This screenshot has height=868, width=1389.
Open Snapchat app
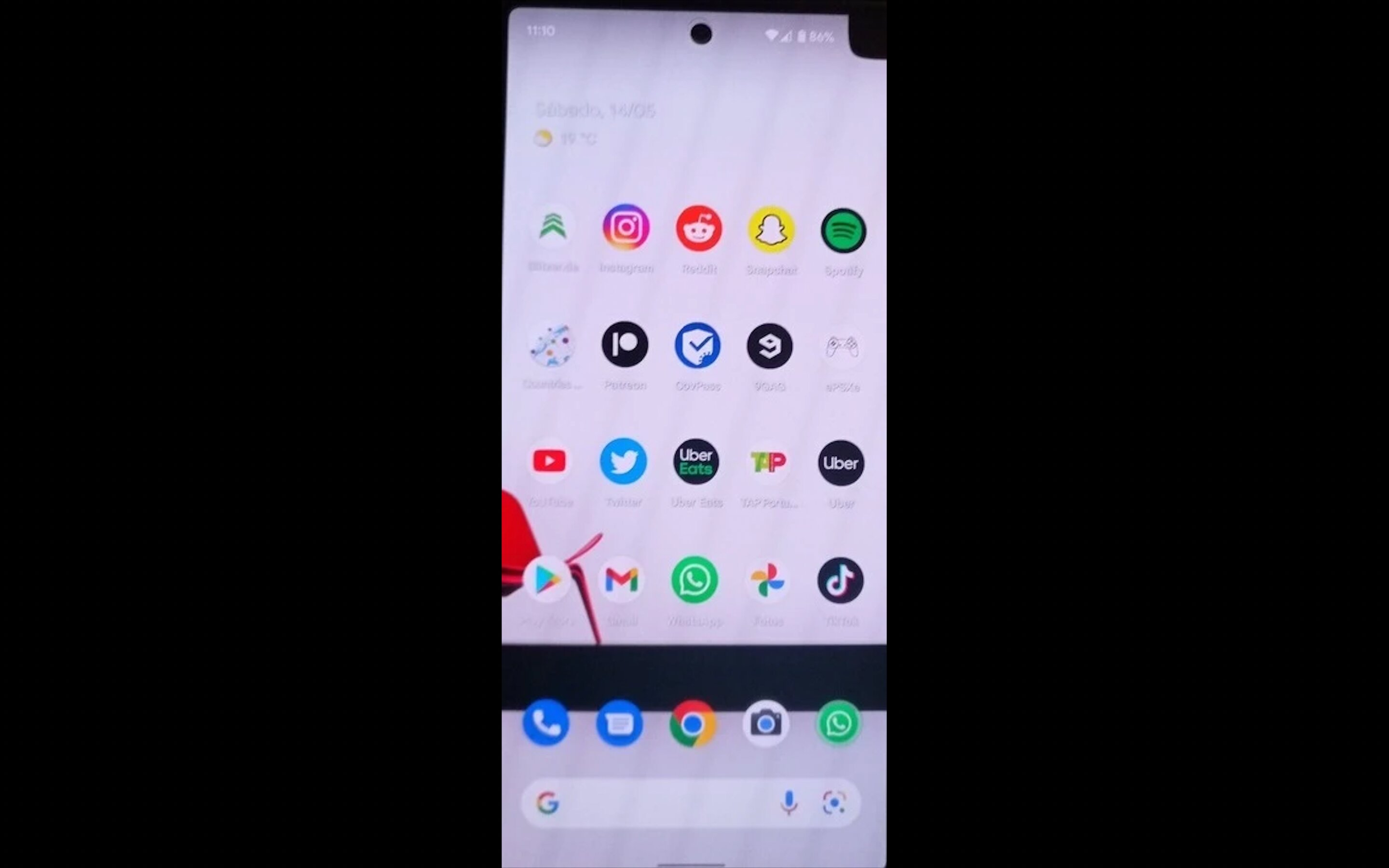click(770, 228)
